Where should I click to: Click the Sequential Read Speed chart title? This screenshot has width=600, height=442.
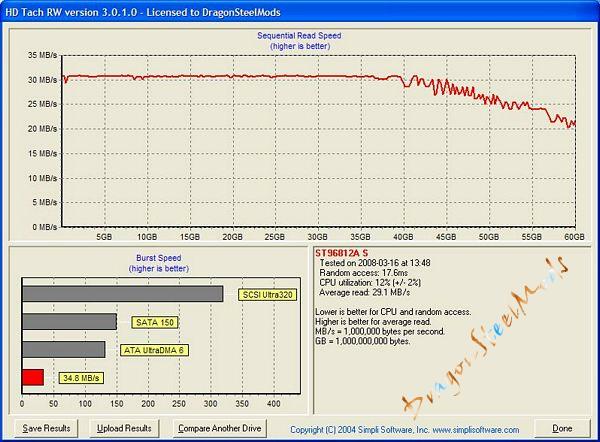point(299,35)
